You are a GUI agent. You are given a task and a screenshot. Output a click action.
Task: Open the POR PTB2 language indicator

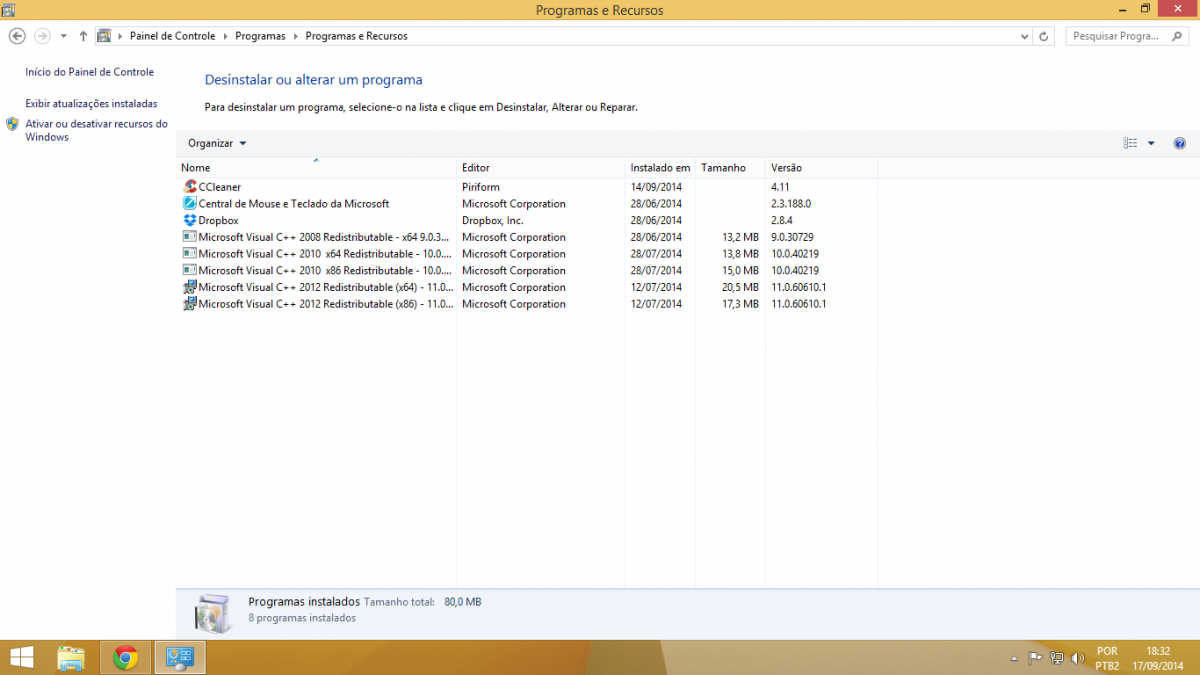coord(1107,658)
